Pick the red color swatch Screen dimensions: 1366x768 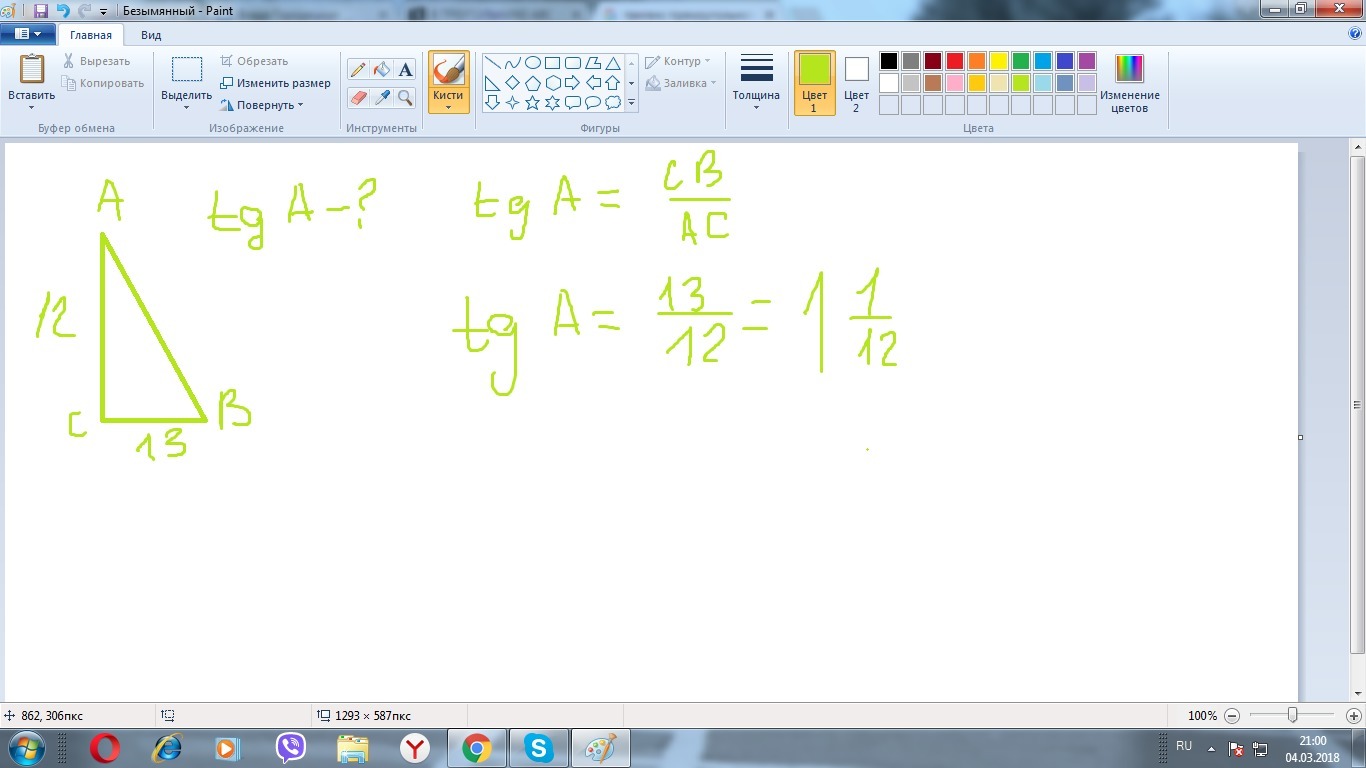955,61
